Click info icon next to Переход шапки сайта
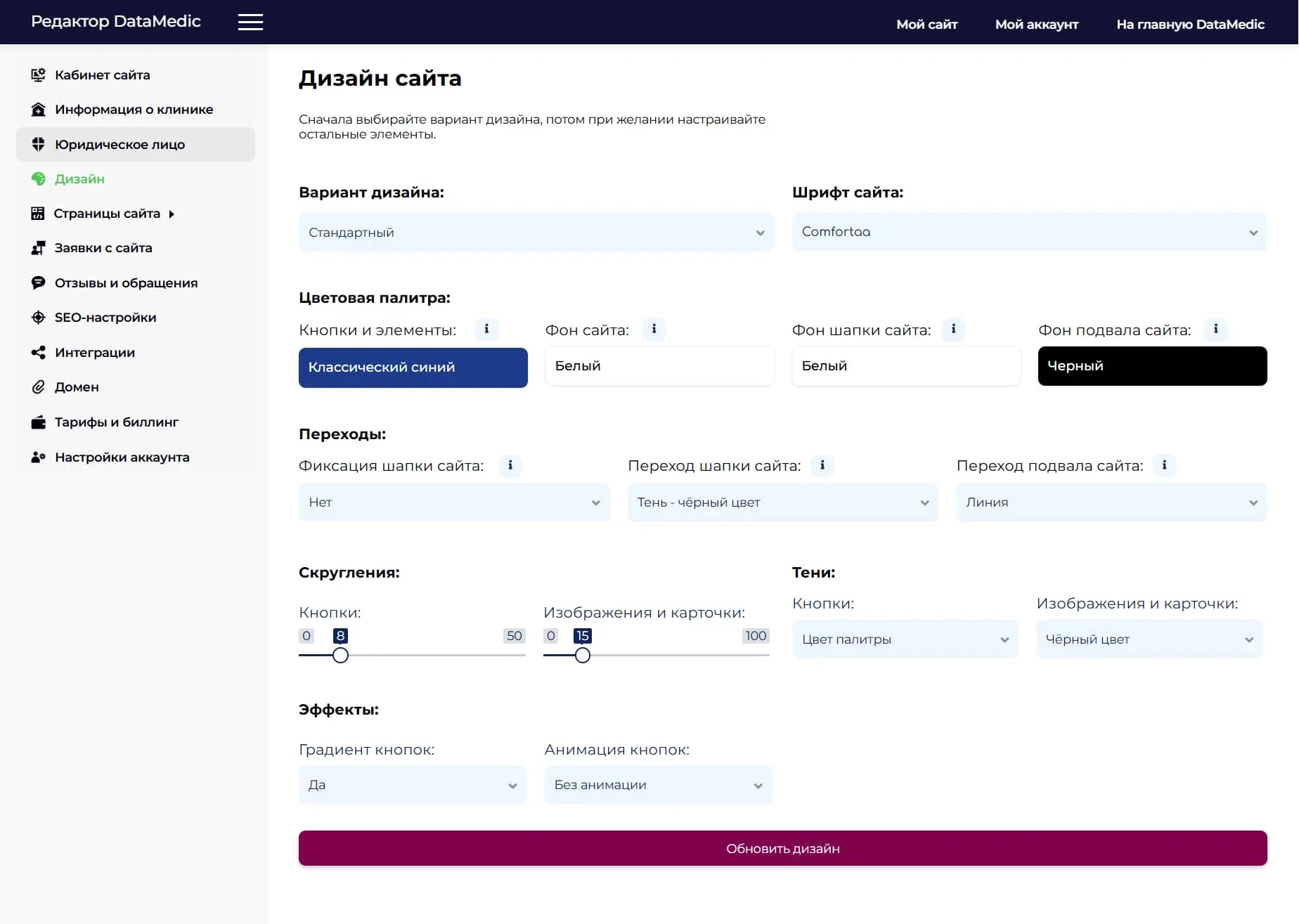Screen dimensions: 1299x924 coord(822,465)
